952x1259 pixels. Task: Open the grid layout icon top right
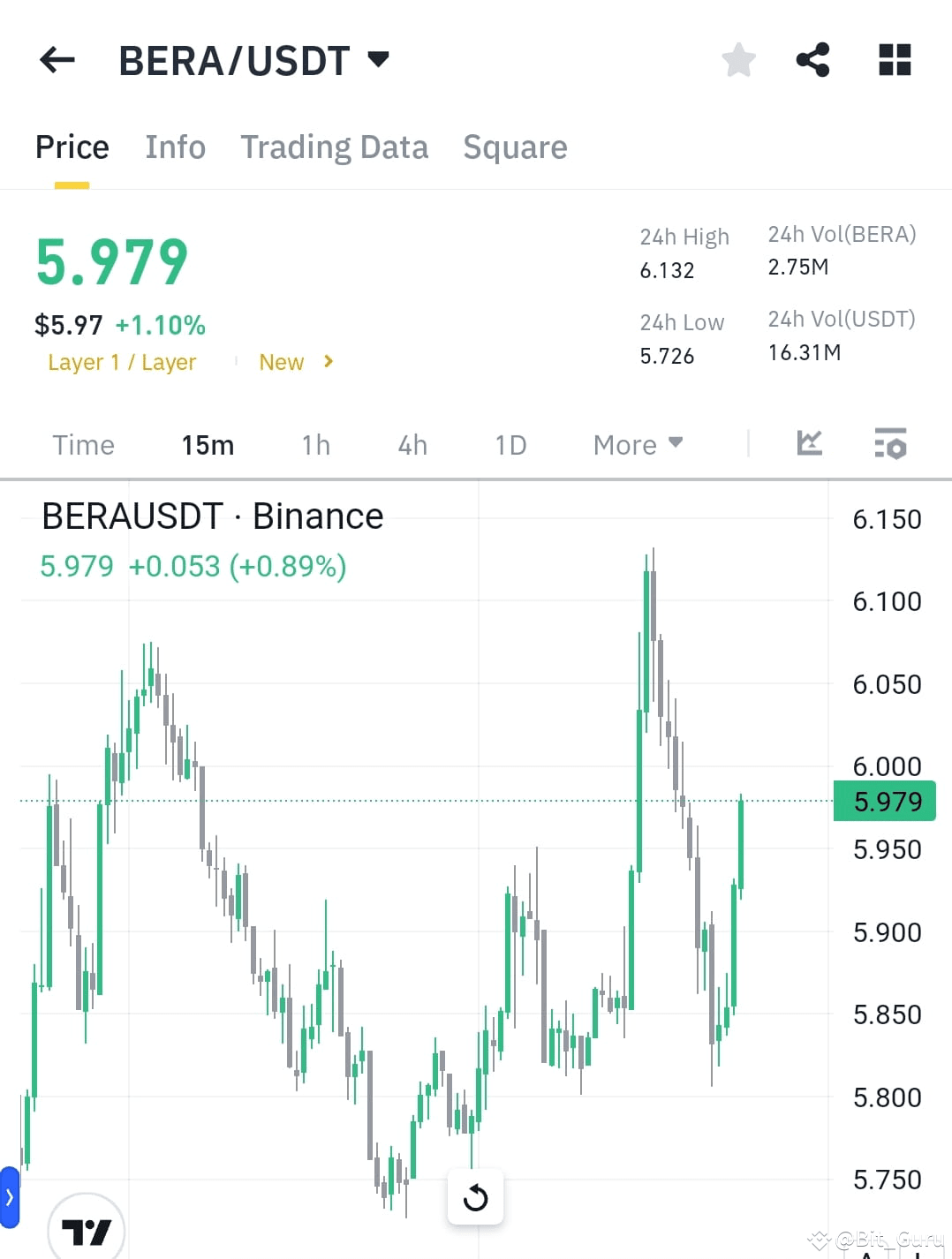(x=895, y=59)
